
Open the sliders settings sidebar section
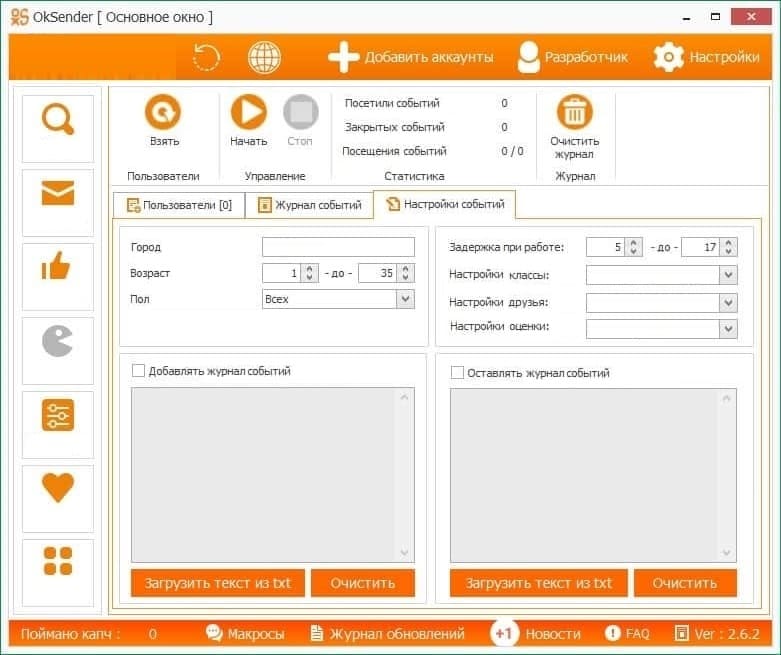pyautogui.click(x=58, y=424)
